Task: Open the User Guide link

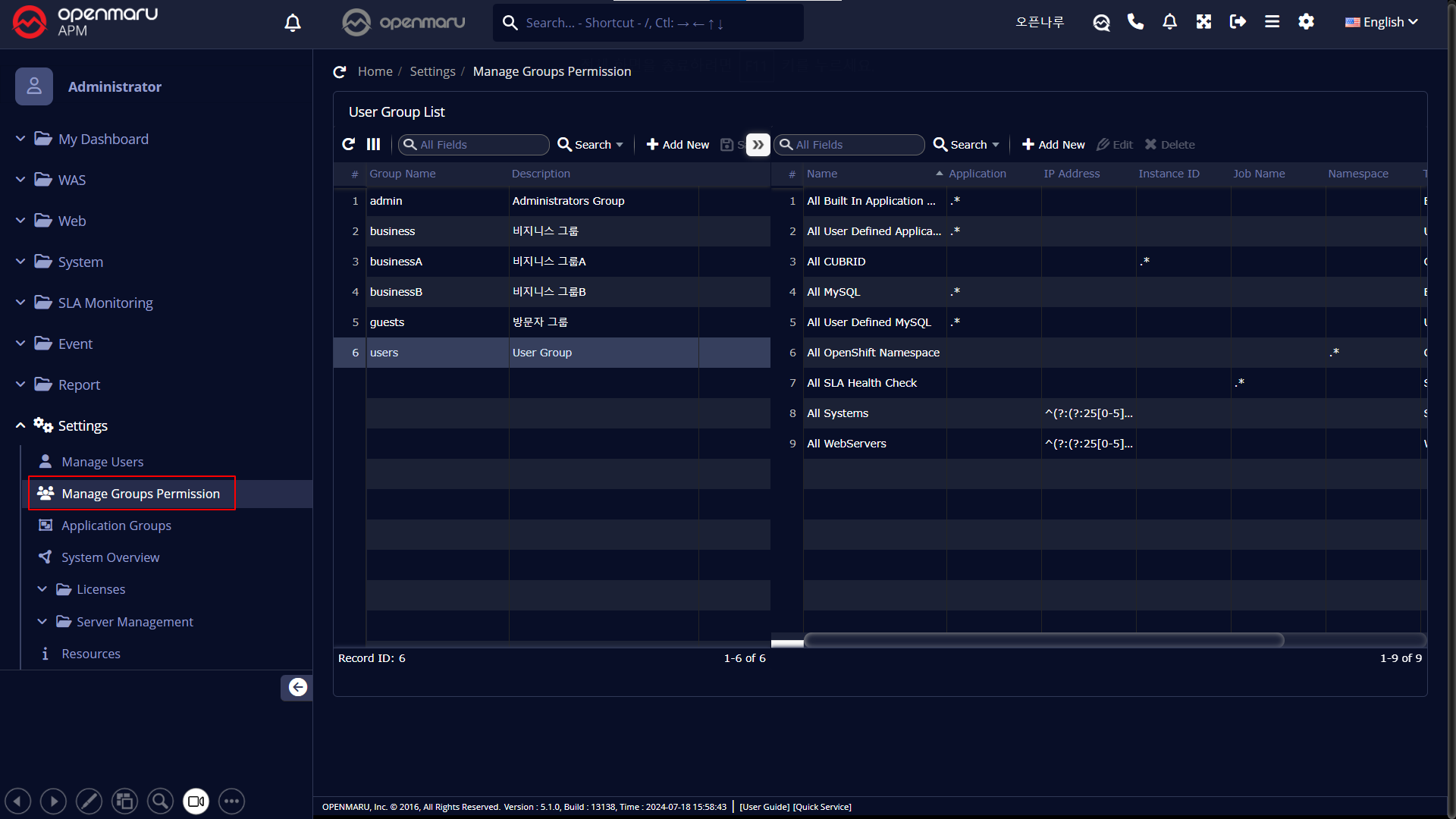Action: coord(764,807)
